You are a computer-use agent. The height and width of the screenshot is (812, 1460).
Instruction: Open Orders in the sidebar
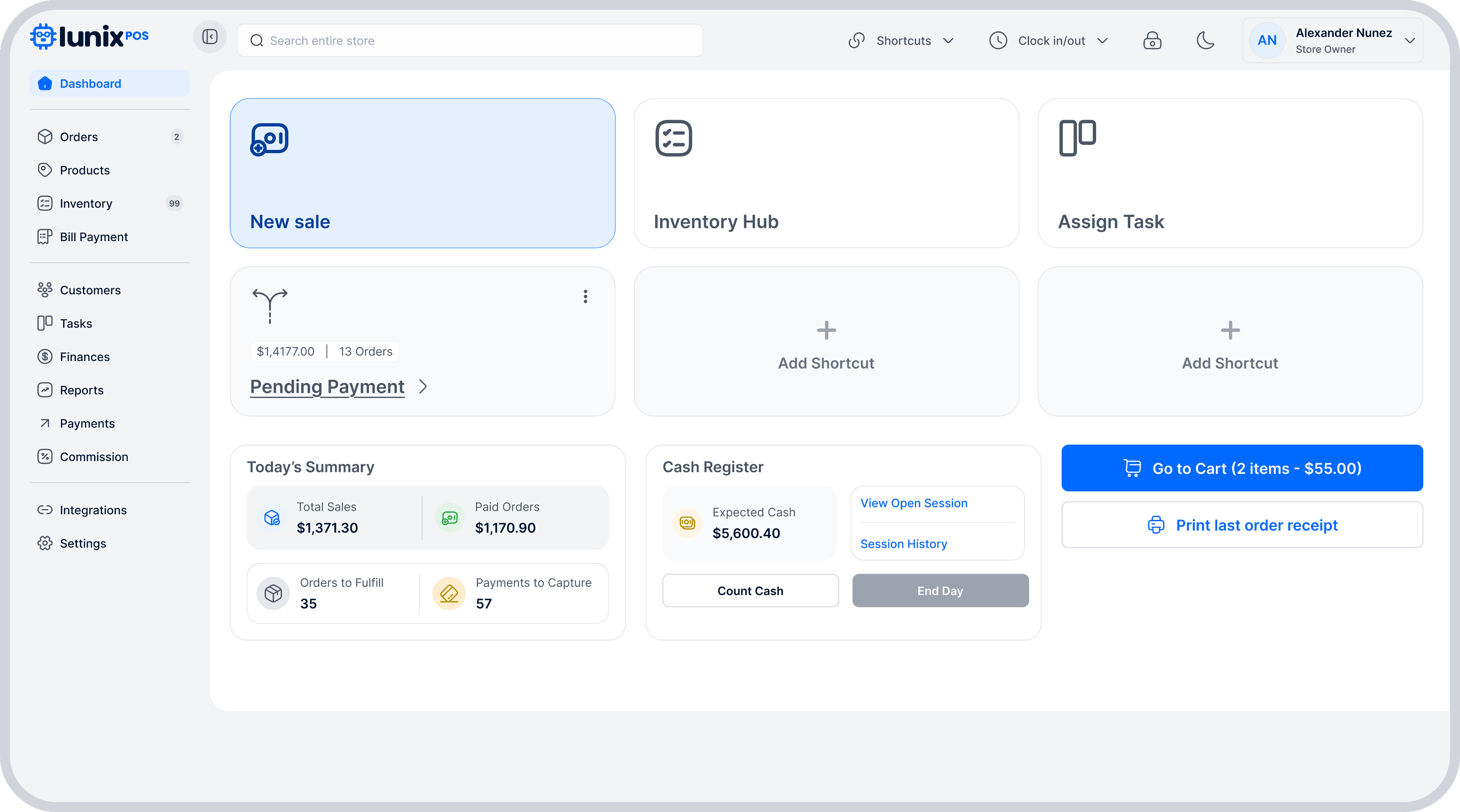(79, 137)
